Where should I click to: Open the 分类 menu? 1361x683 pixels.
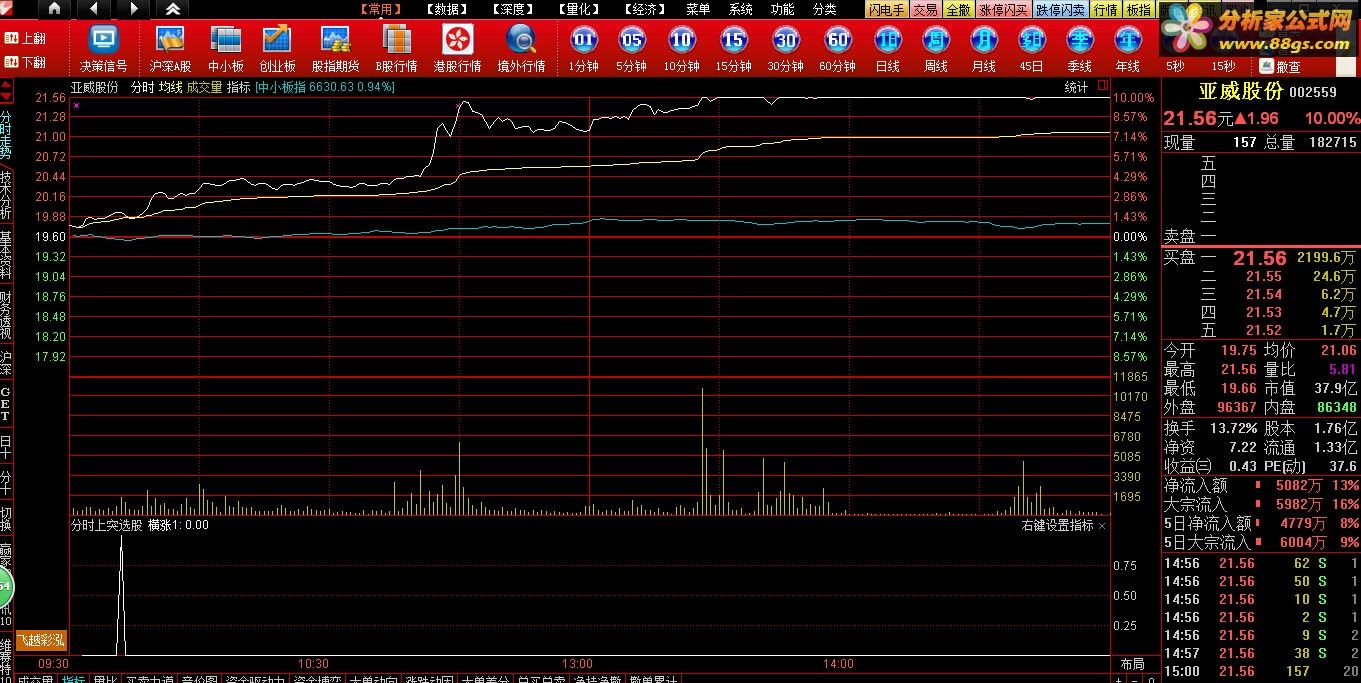[825, 9]
